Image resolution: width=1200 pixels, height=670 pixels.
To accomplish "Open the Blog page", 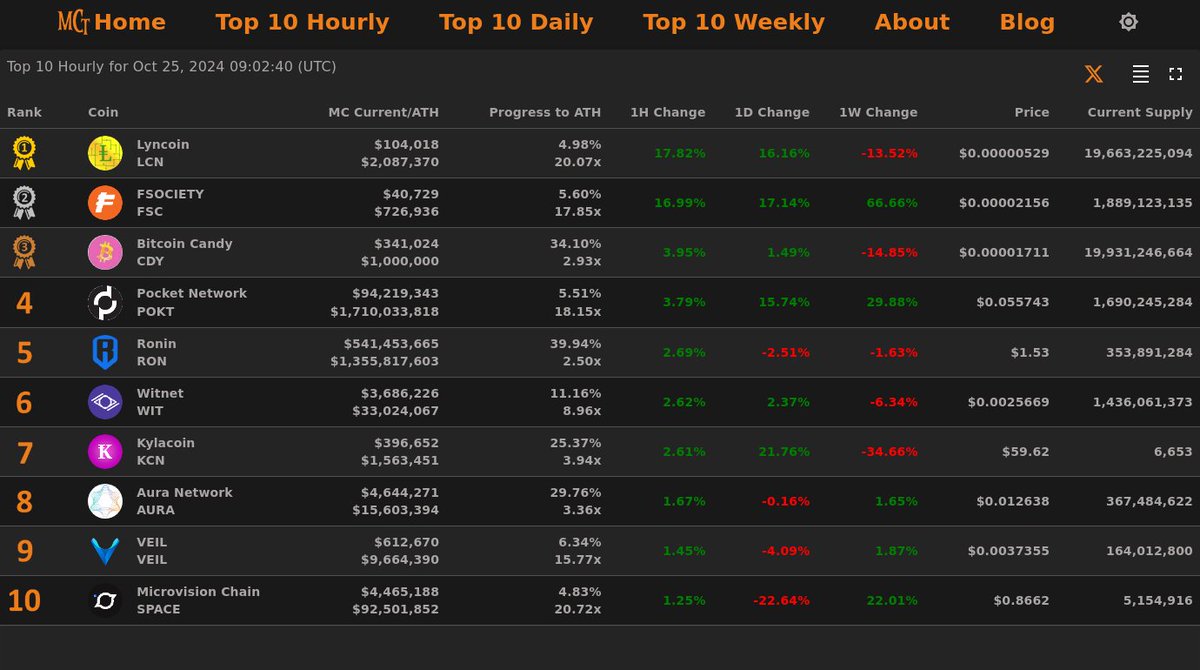I will tap(1027, 22).
